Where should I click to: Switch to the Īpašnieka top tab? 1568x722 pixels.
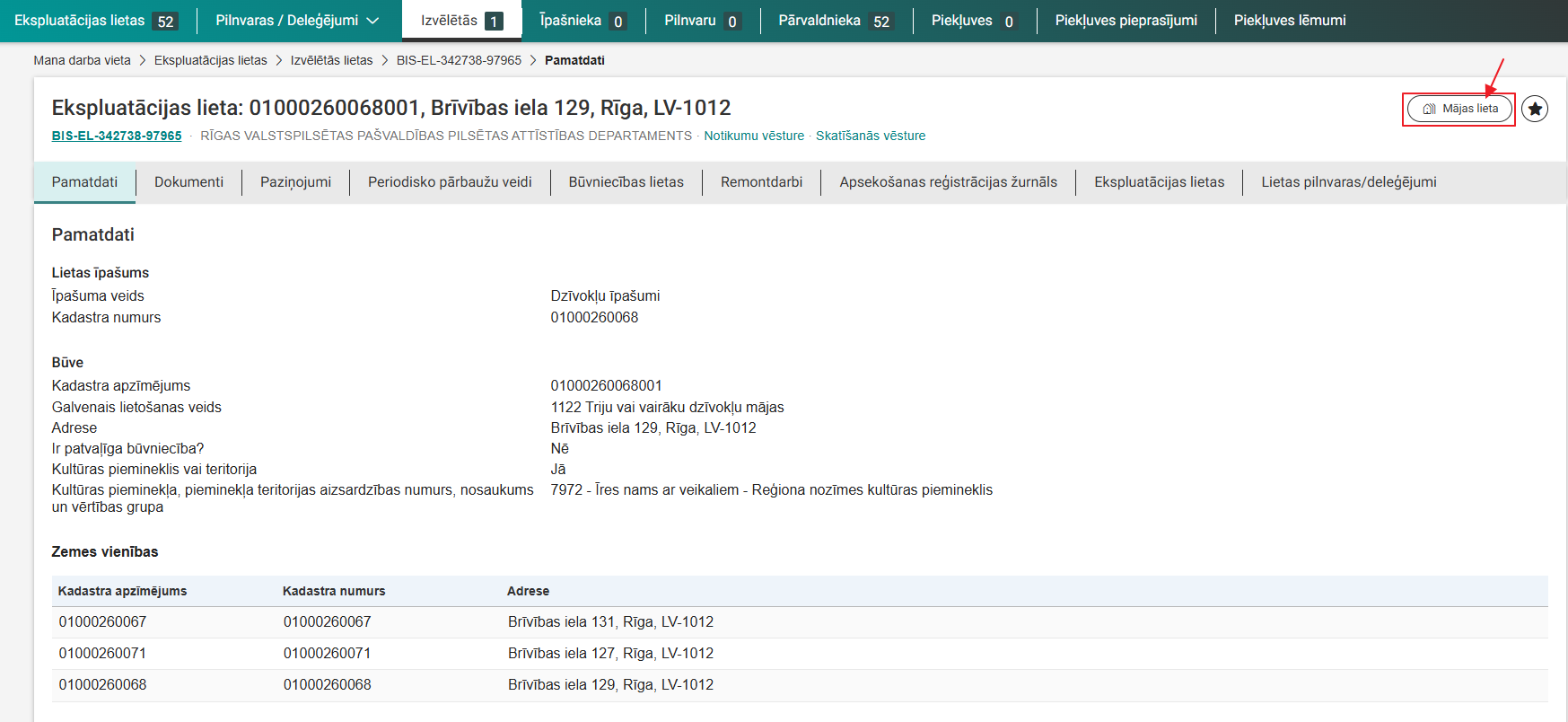click(x=583, y=21)
